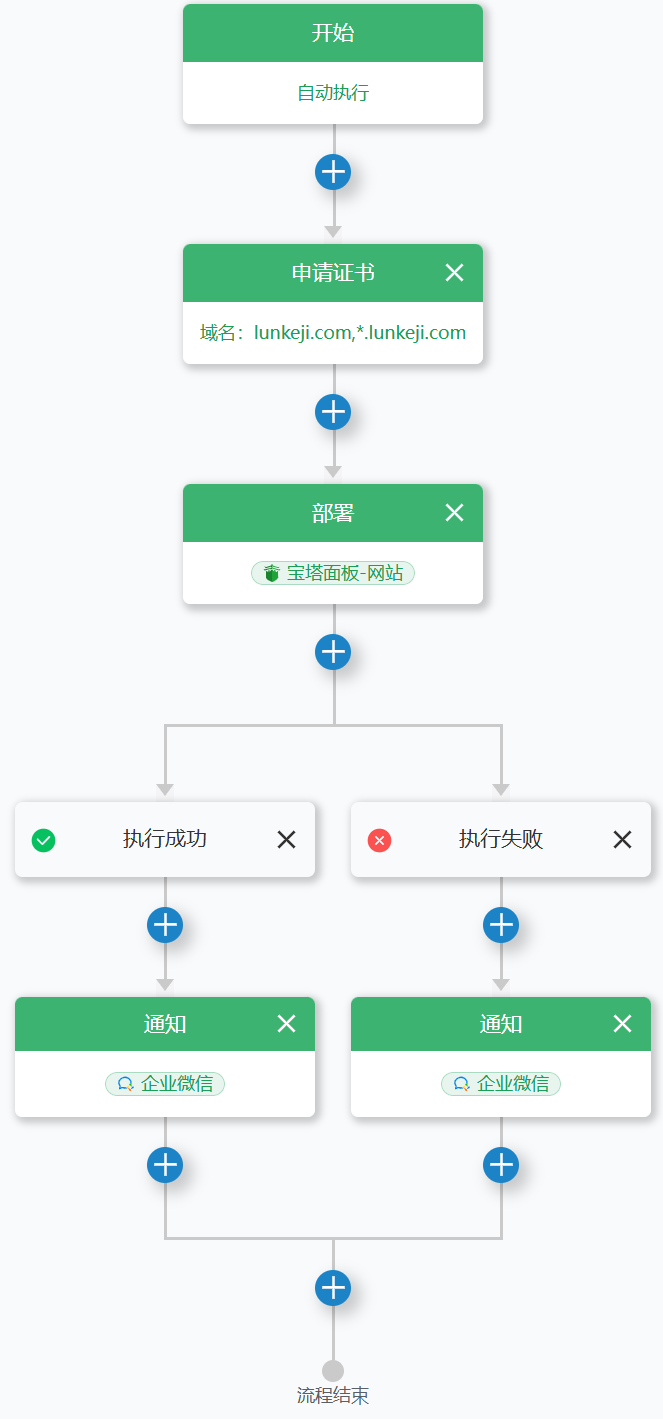Delete the 执行成功 branch
This screenshot has width=663, height=1419.
(x=286, y=840)
